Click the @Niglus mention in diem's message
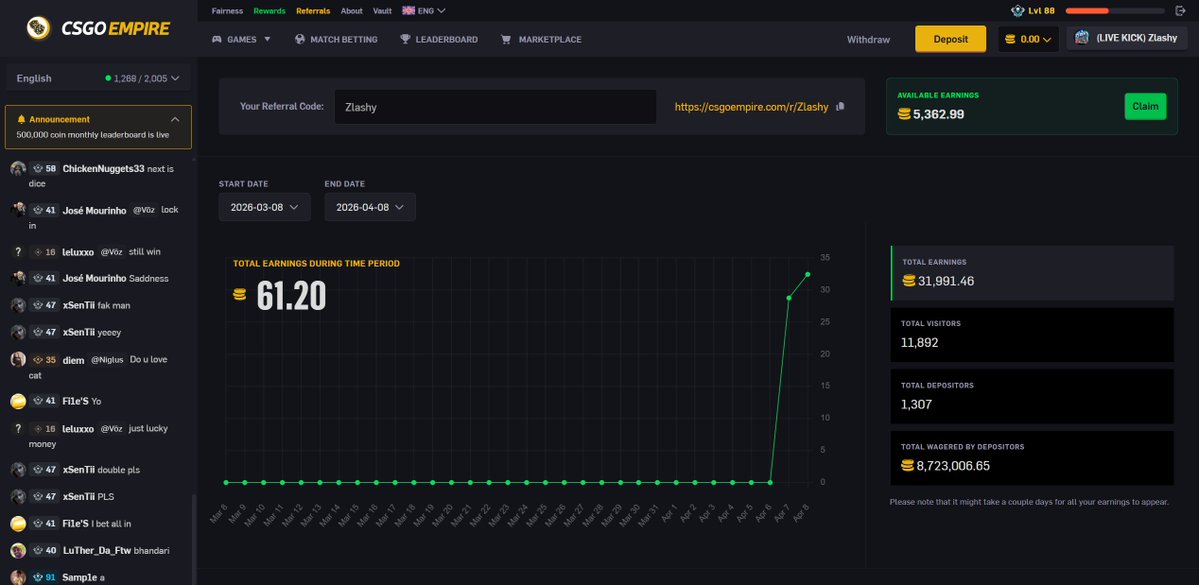1199x585 pixels. tap(107, 359)
